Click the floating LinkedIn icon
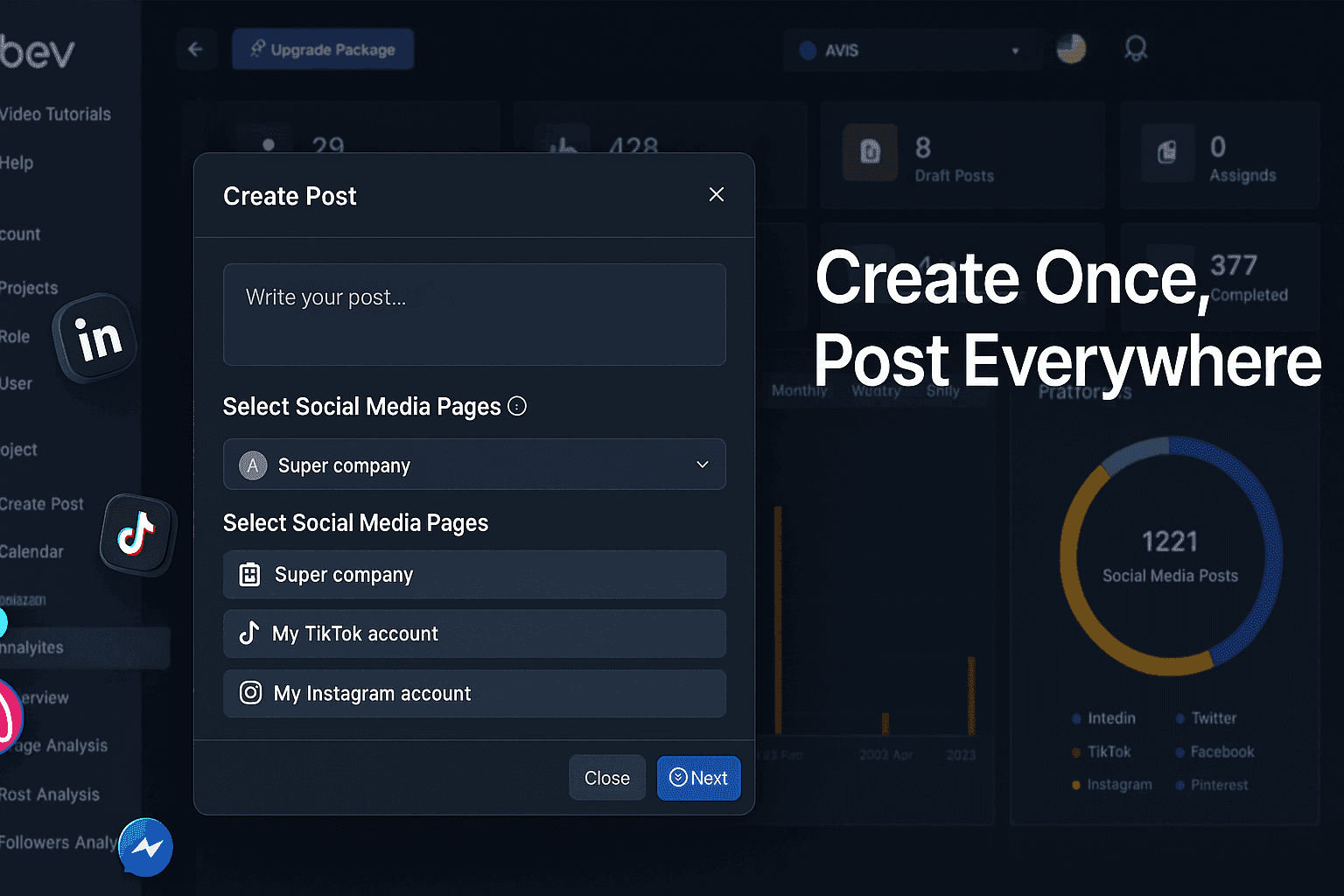Image resolution: width=1344 pixels, height=896 pixels. coord(96,338)
